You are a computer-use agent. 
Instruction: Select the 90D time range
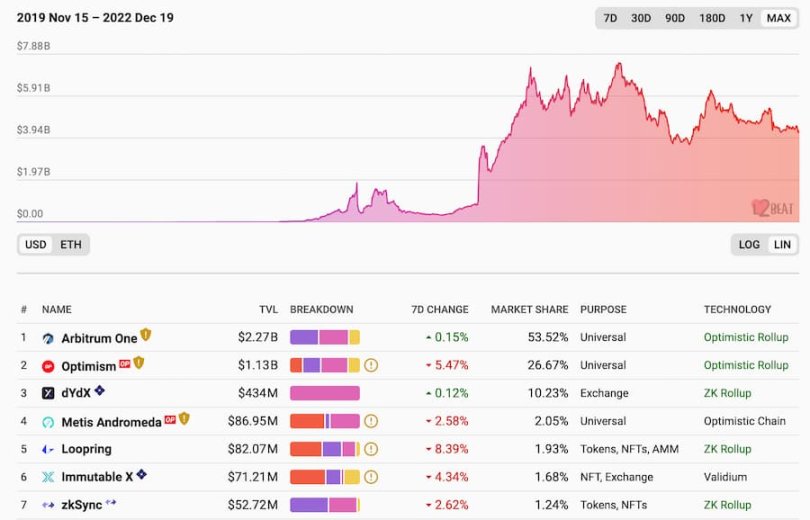coord(675,19)
